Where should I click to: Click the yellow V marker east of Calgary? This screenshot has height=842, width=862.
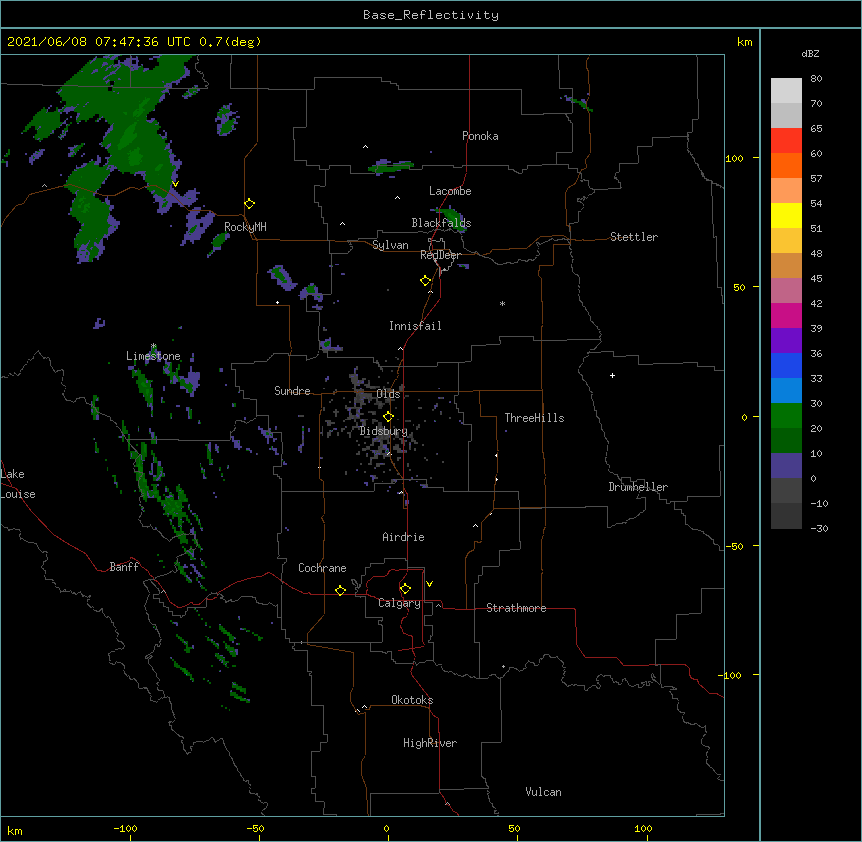pyautogui.click(x=429, y=584)
